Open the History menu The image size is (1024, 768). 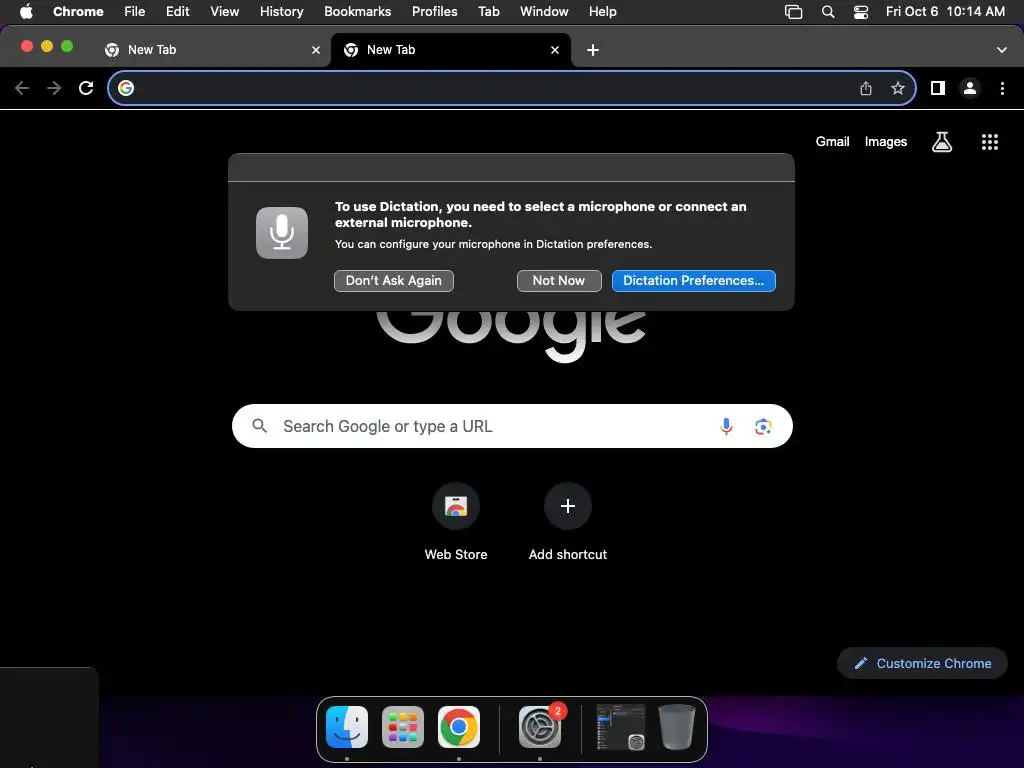281,12
